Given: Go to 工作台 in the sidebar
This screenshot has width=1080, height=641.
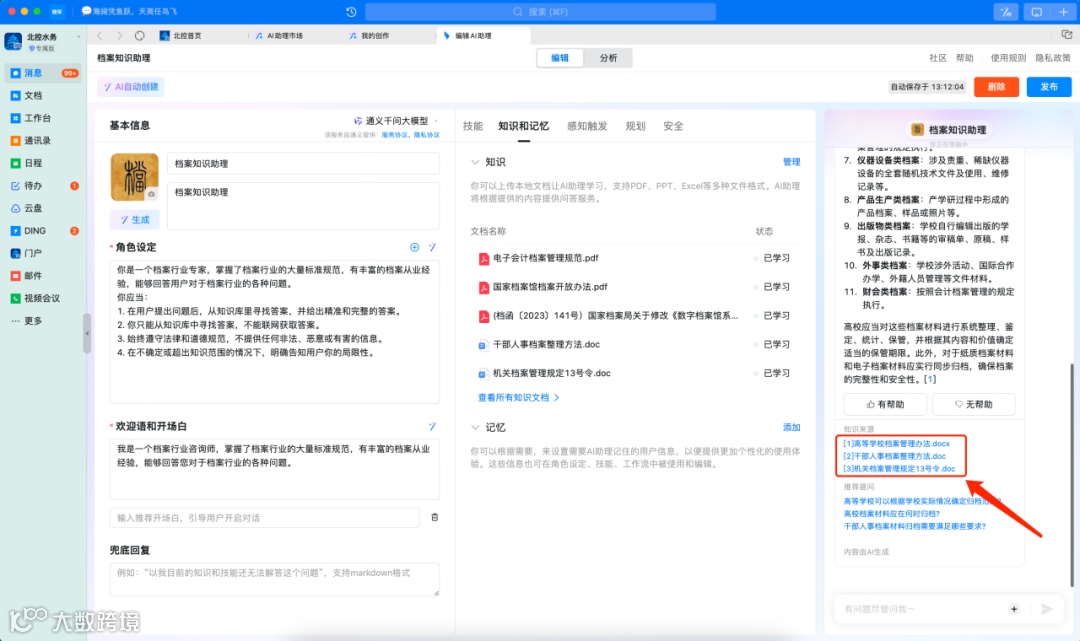Looking at the screenshot, I should point(32,118).
